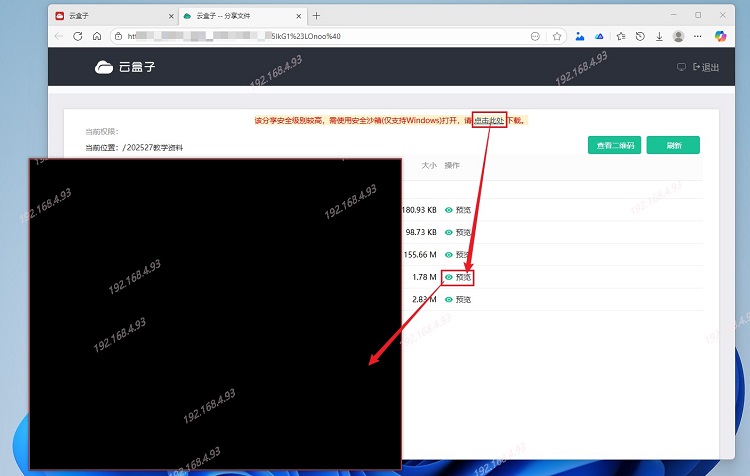Switch to the first 云盒子 tab
The image size is (750, 476).
(x=113, y=16)
